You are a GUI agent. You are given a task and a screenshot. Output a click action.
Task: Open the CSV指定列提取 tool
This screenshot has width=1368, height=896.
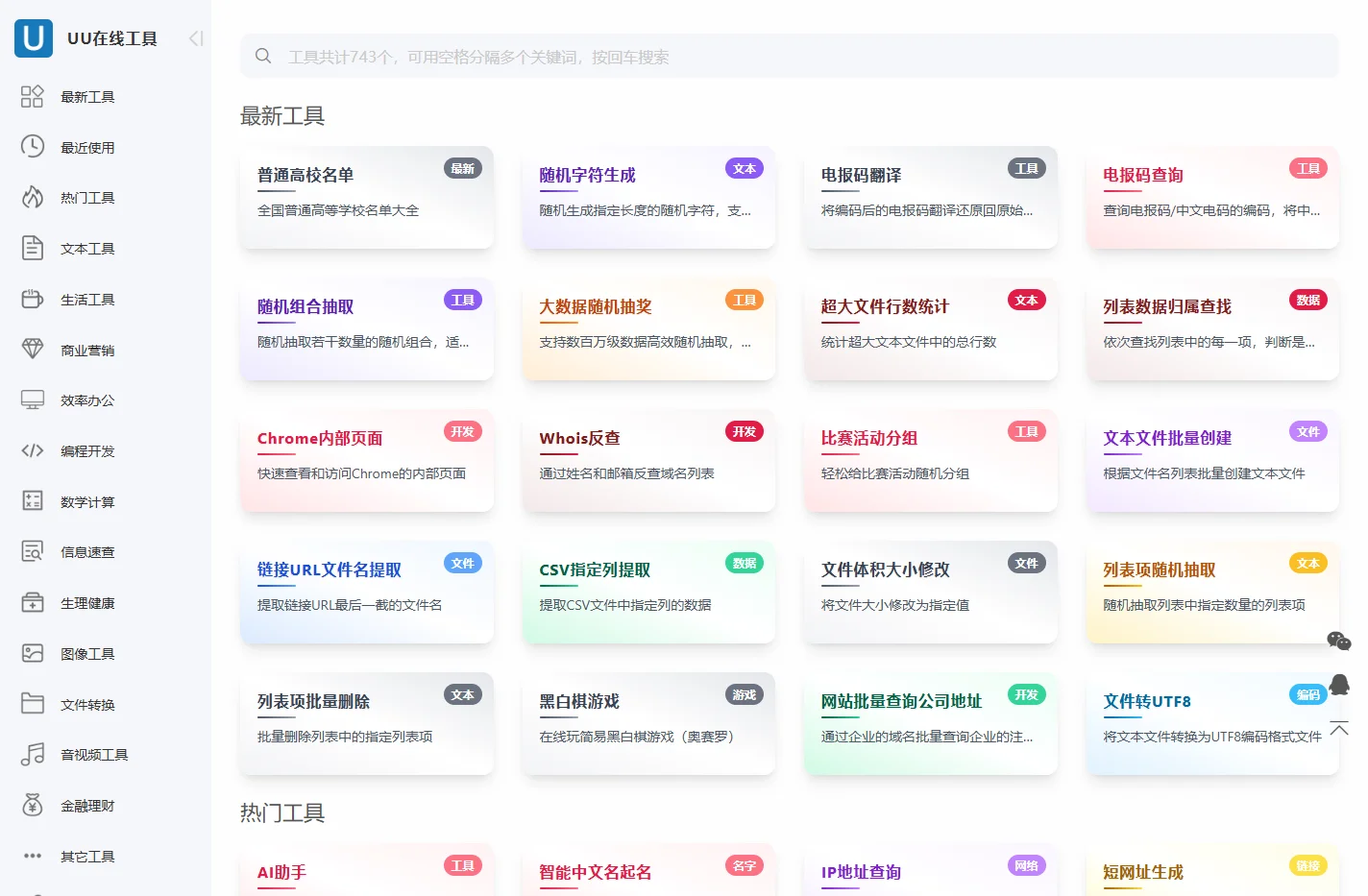pos(648,592)
